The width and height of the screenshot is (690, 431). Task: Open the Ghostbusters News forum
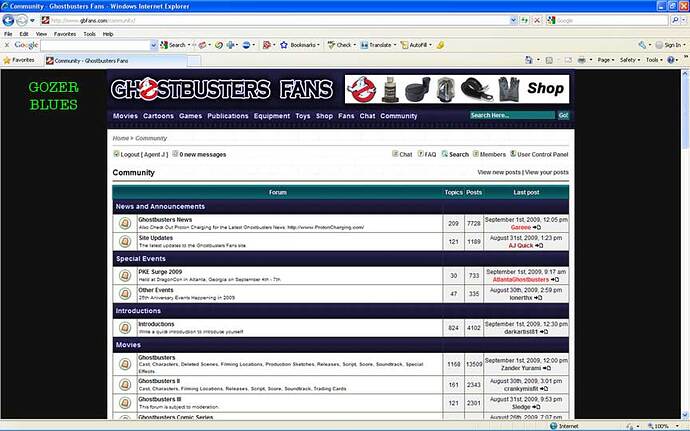click(165, 220)
